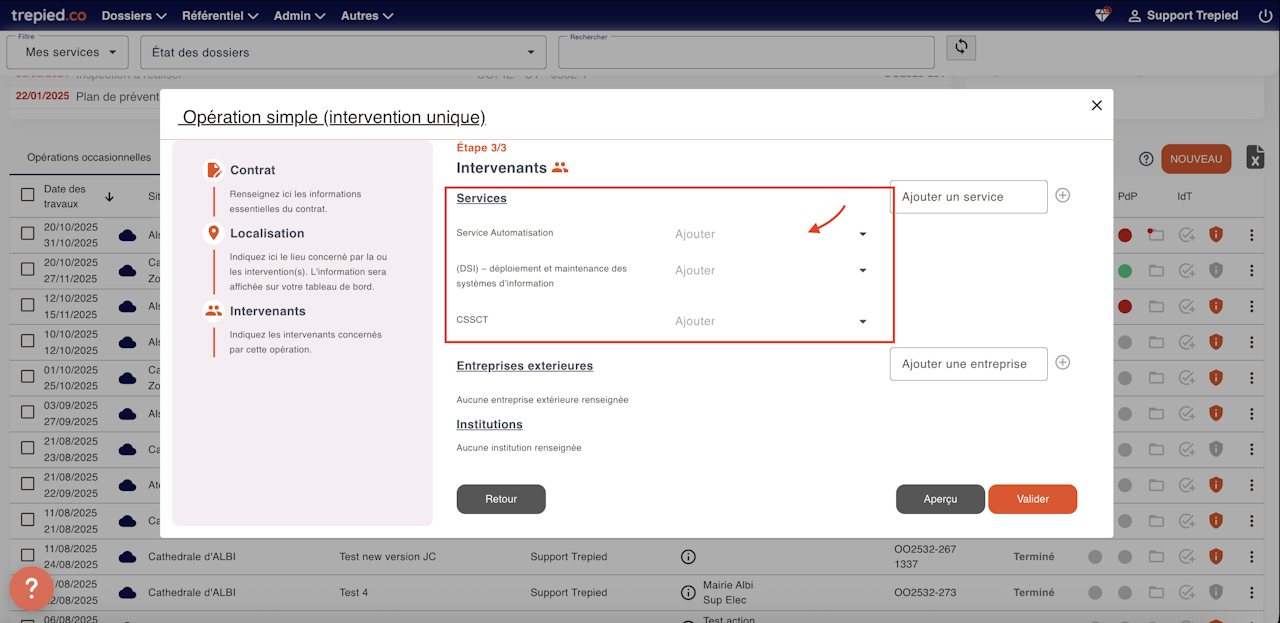
Task: Click the info icon in Test new version JC row
Action: coord(688,557)
